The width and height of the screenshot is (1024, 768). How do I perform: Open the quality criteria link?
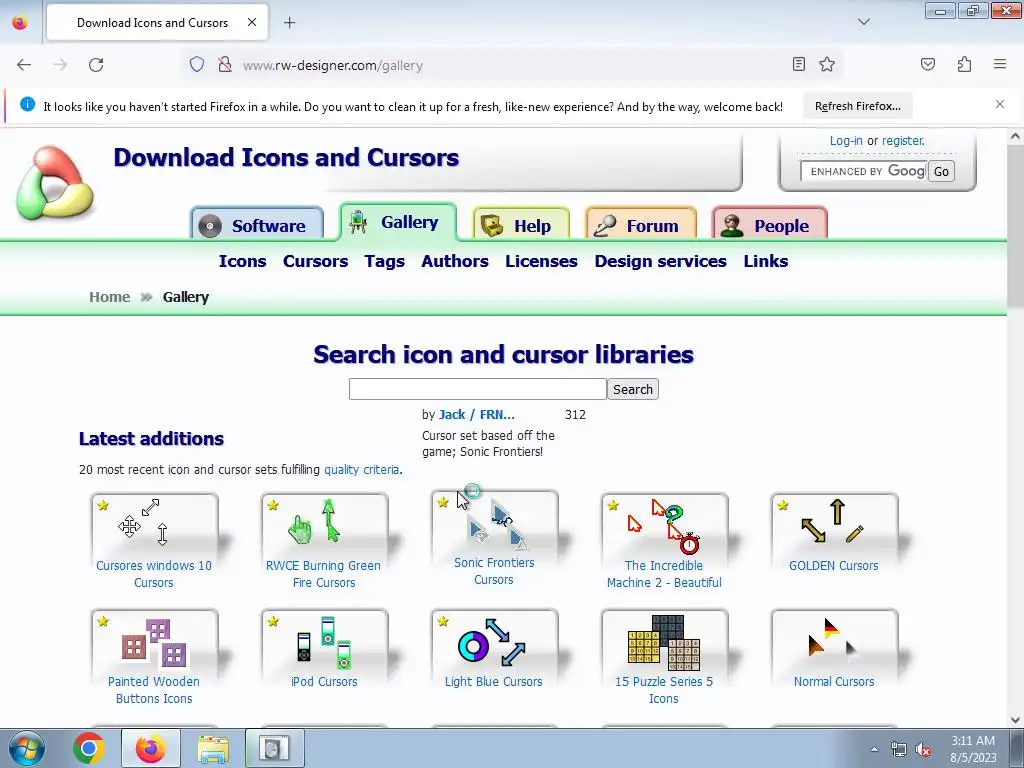(361, 470)
